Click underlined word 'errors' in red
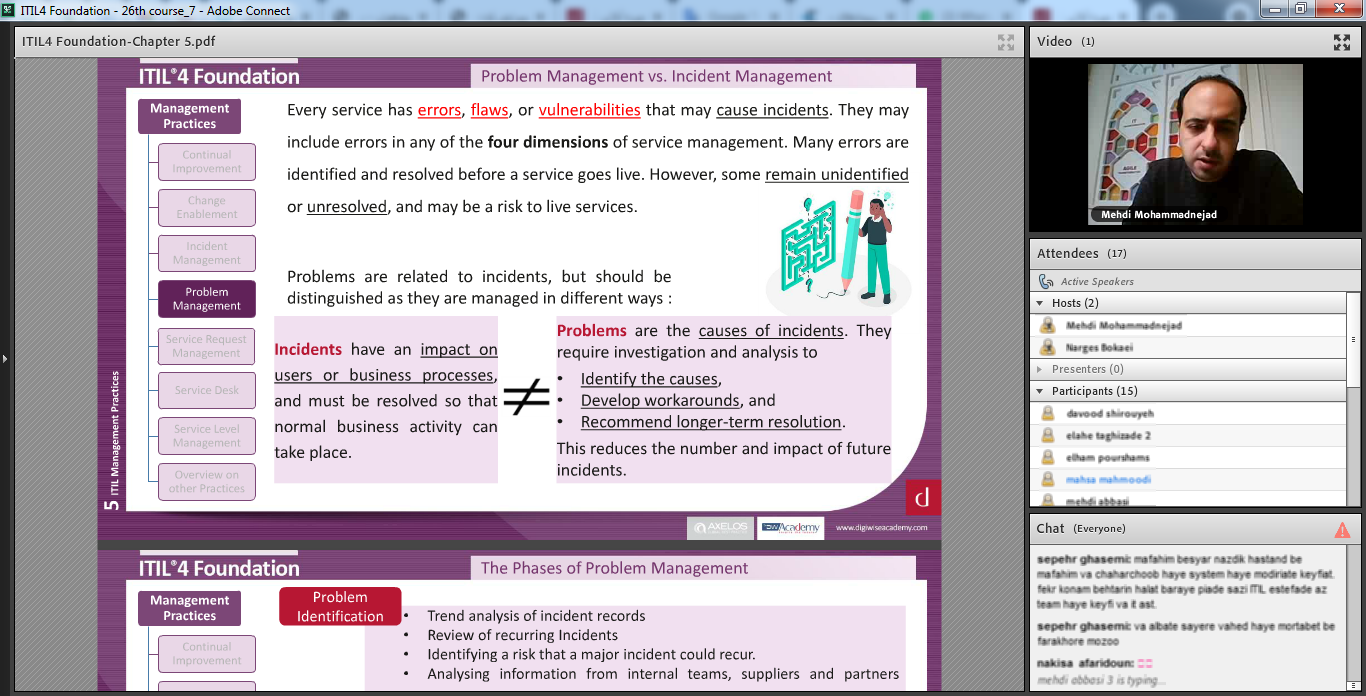The height and width of the screenshot is (696, 1366). (439, 110)
